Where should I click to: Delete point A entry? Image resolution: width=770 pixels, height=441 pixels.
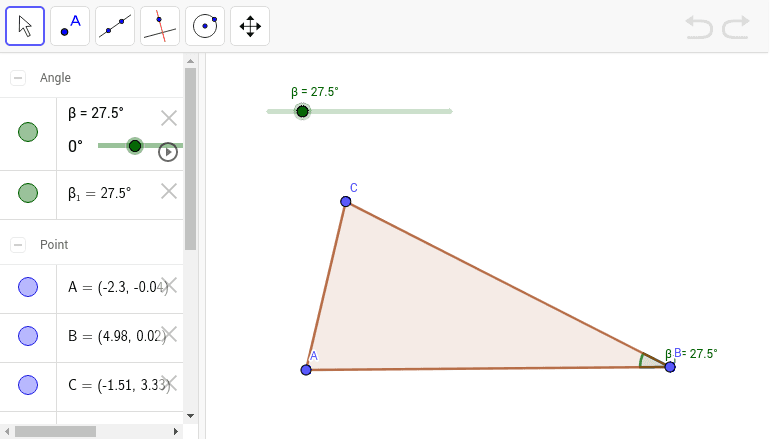[170, 285]
